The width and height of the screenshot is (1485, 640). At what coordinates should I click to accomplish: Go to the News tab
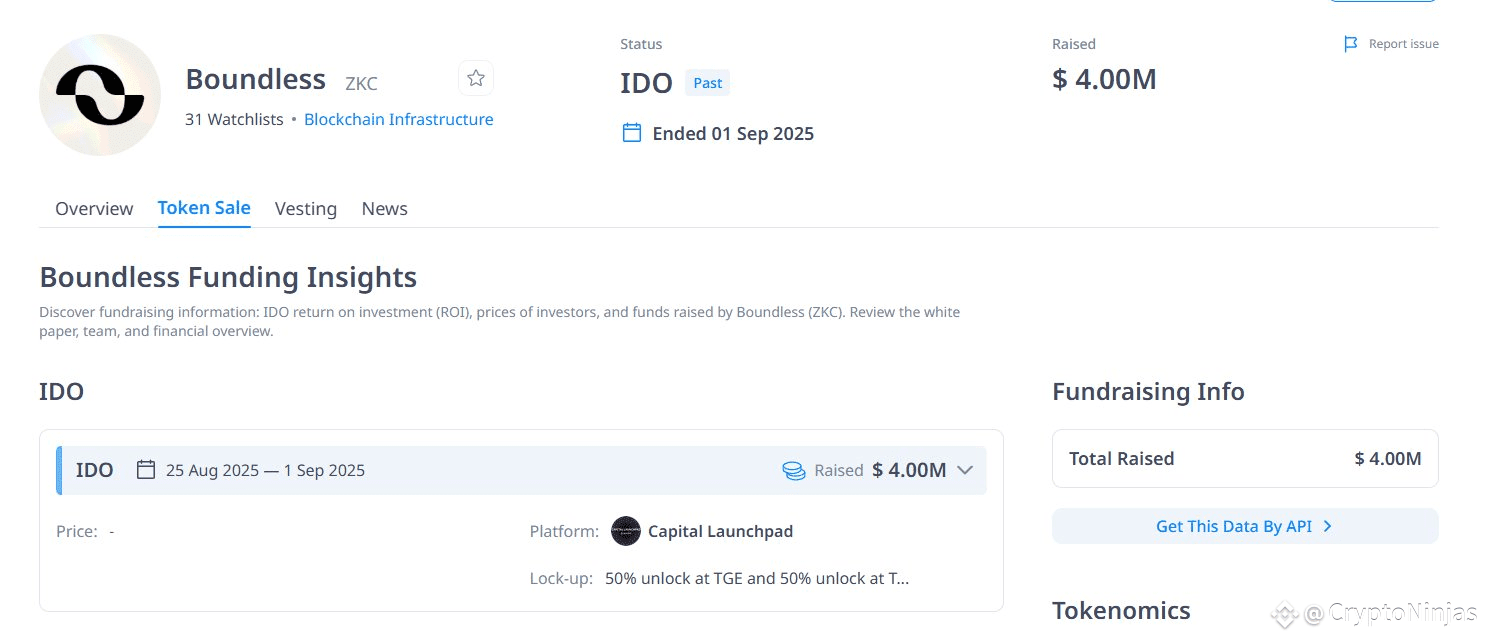[x=385, y=208]
